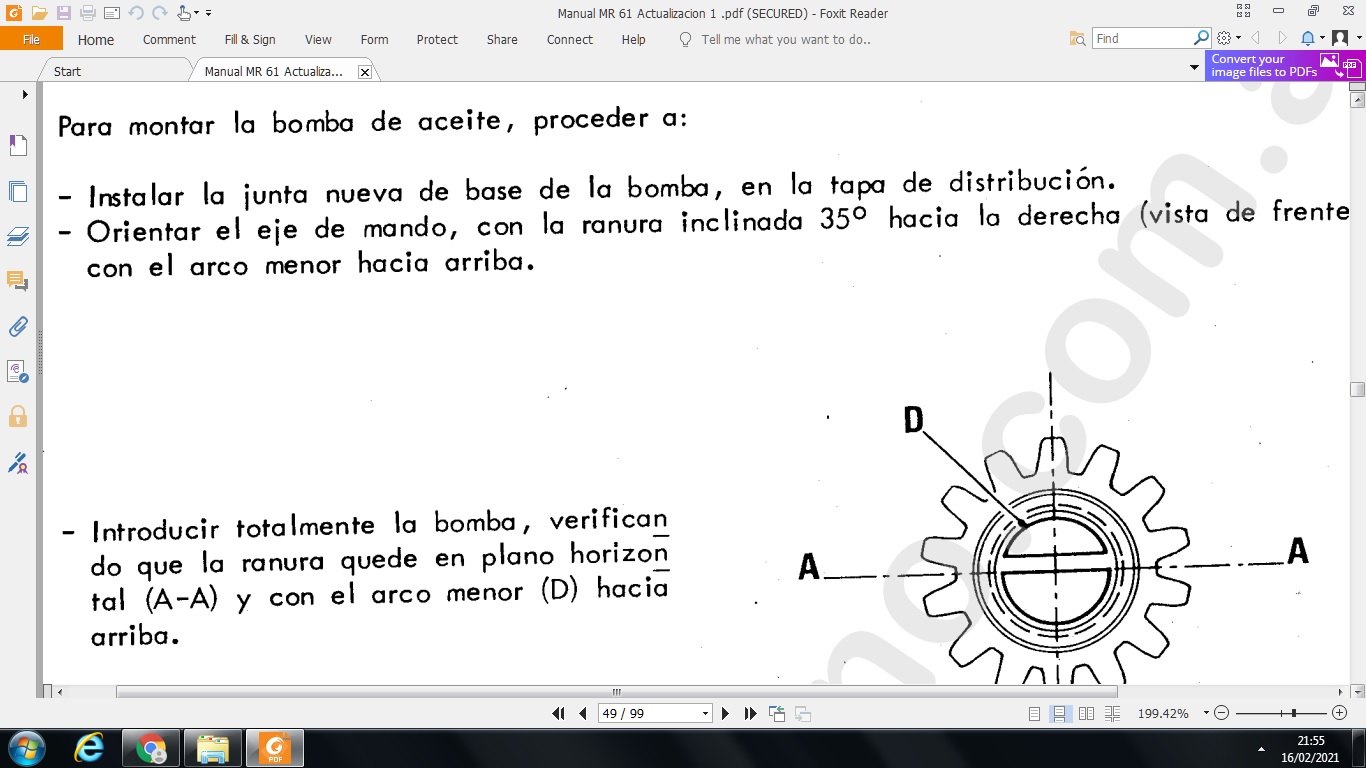Viewport: 1366px width, 768px height.
Task: Open the Attachments paperclip panel icon
Action: (18, 326)
